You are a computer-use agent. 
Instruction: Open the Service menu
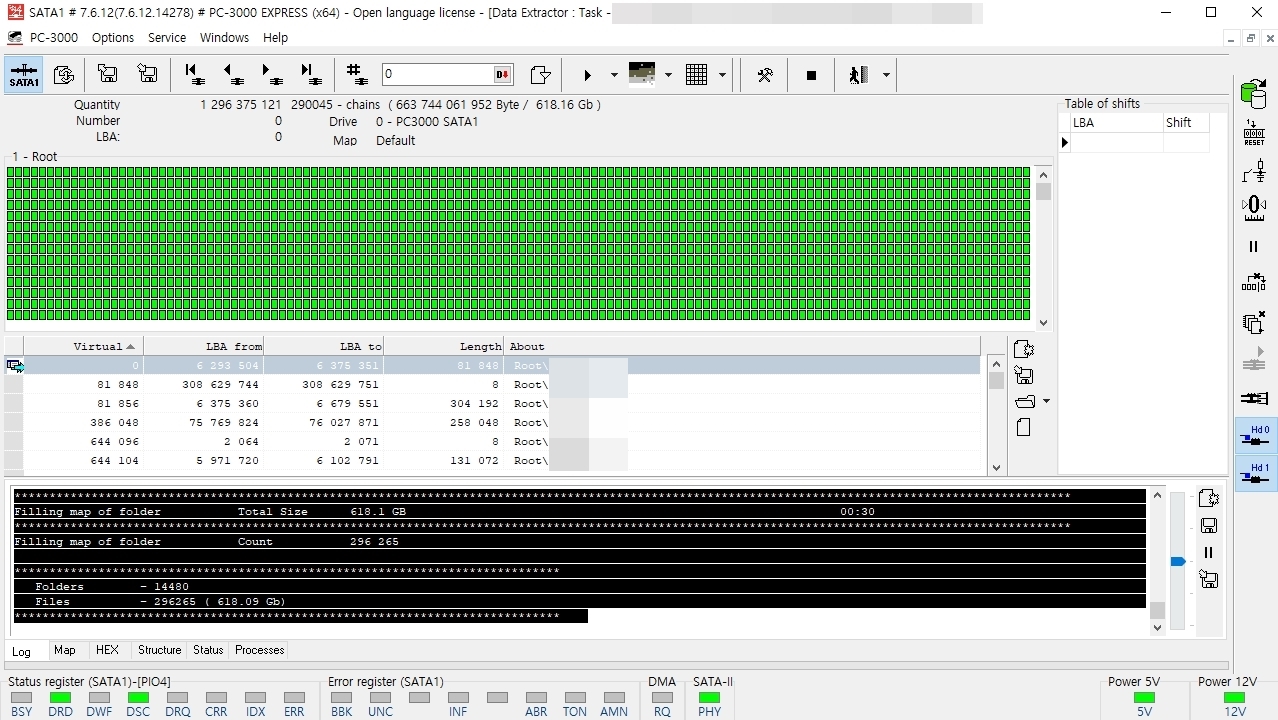coord(167,37)
